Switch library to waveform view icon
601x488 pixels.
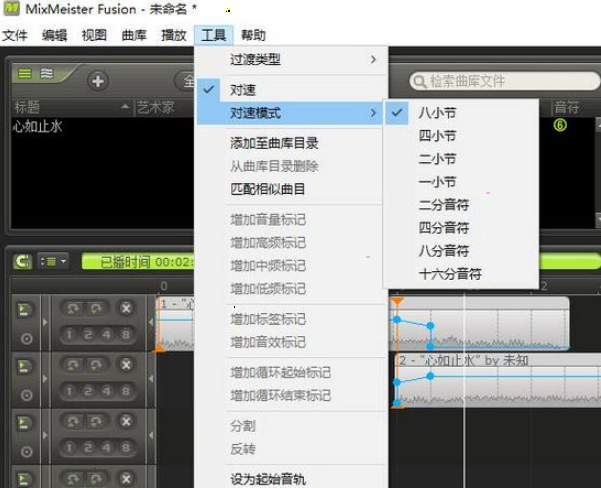pyautogui.click(x=46, y=73)
